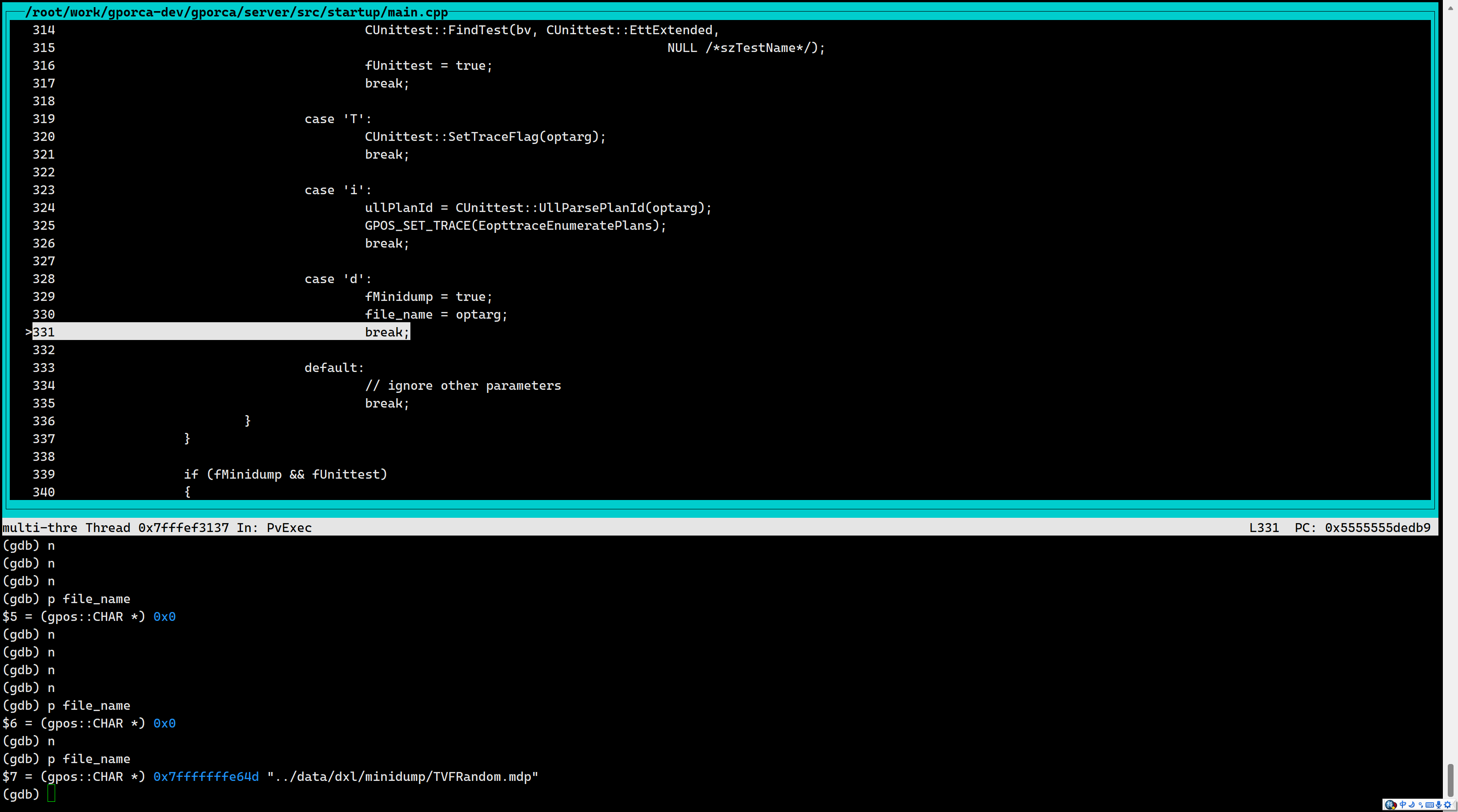Click line 335 'break;' under default case
Viewport: 1458px width, 812px height.
click(387, 404)
